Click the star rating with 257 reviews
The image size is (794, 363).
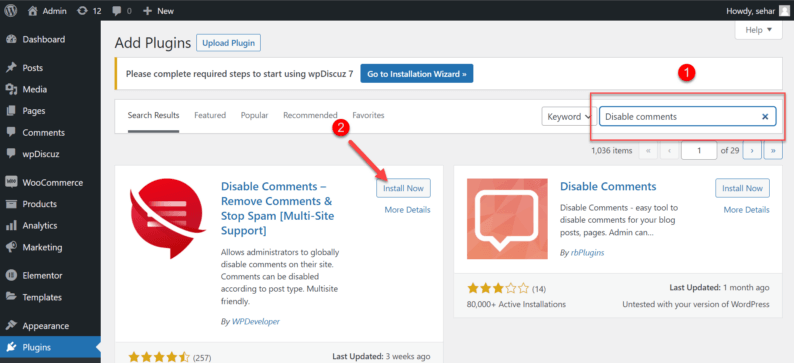pyautogui.click(x=159, y=357)
